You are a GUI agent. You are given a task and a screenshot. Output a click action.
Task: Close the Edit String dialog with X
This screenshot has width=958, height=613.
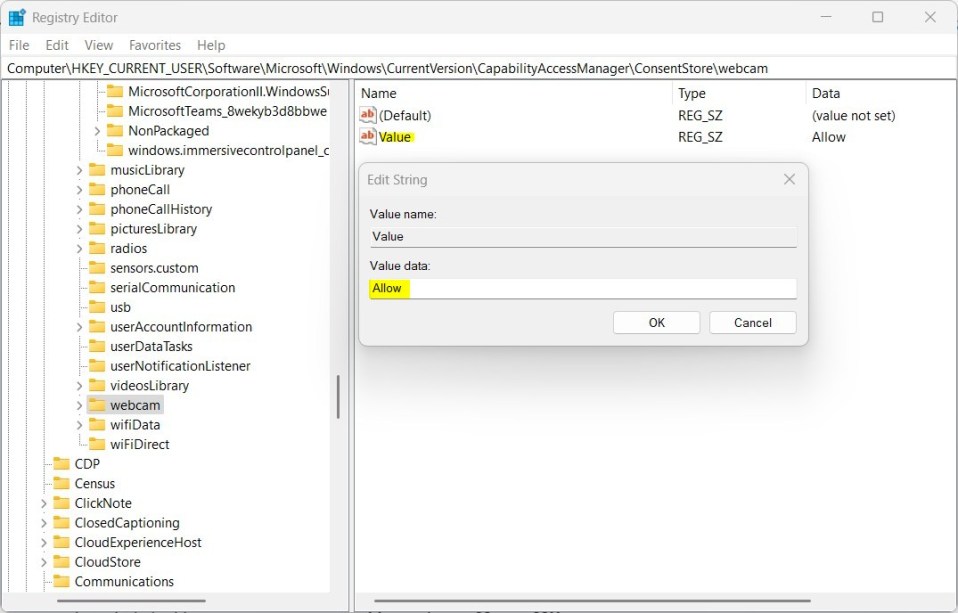[789, 179]
